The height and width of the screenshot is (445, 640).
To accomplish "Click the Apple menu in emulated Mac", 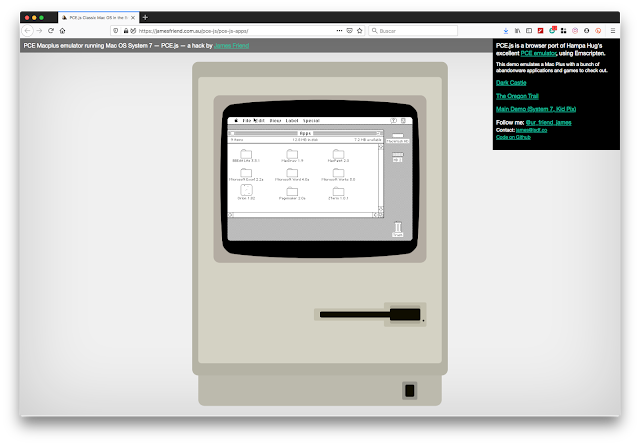I will 236,120.
